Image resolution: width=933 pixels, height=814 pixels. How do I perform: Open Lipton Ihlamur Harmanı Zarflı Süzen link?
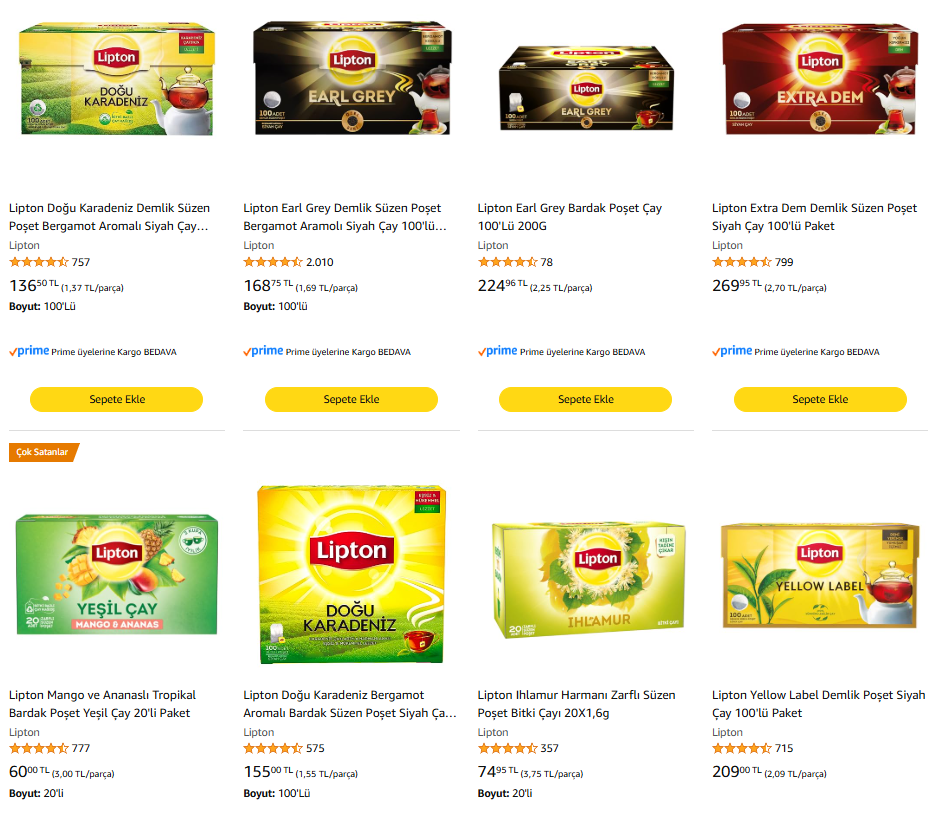pos(577,704)
